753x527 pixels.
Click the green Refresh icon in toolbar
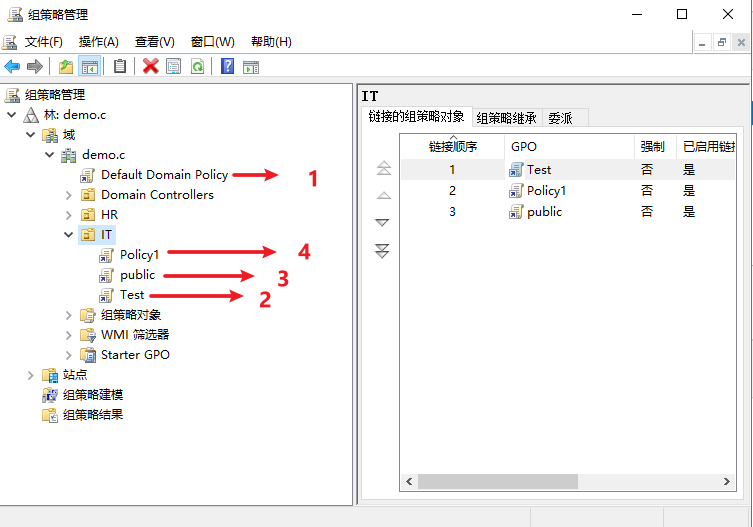point(197,66)
